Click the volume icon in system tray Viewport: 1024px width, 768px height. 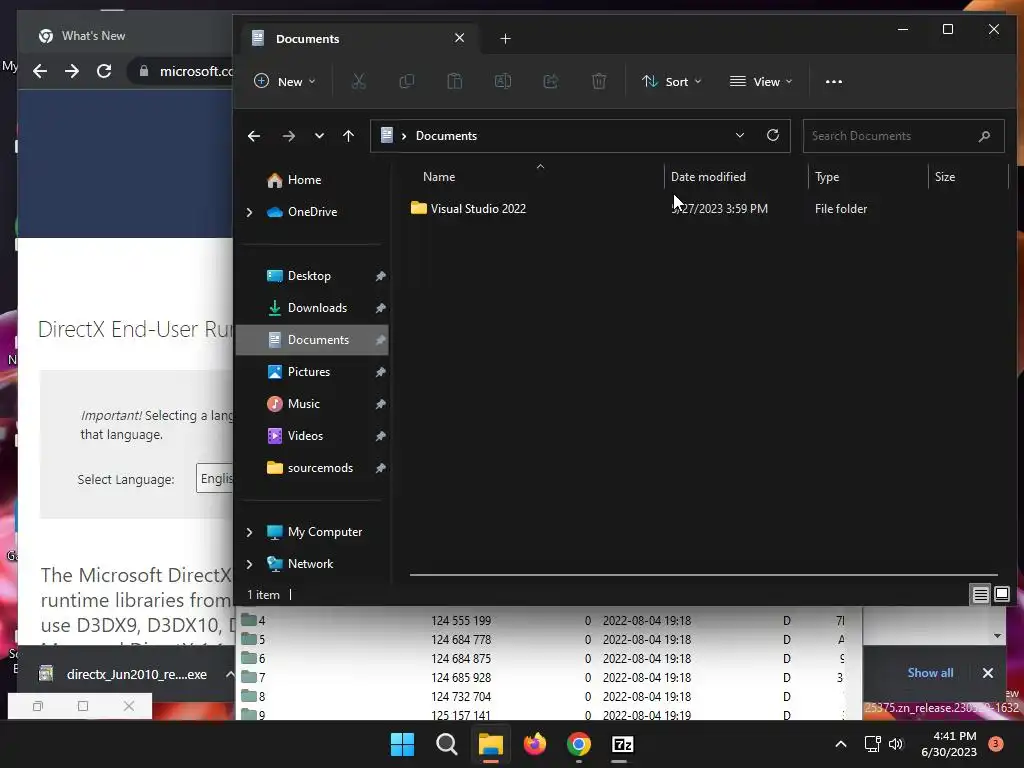(896, 744)
